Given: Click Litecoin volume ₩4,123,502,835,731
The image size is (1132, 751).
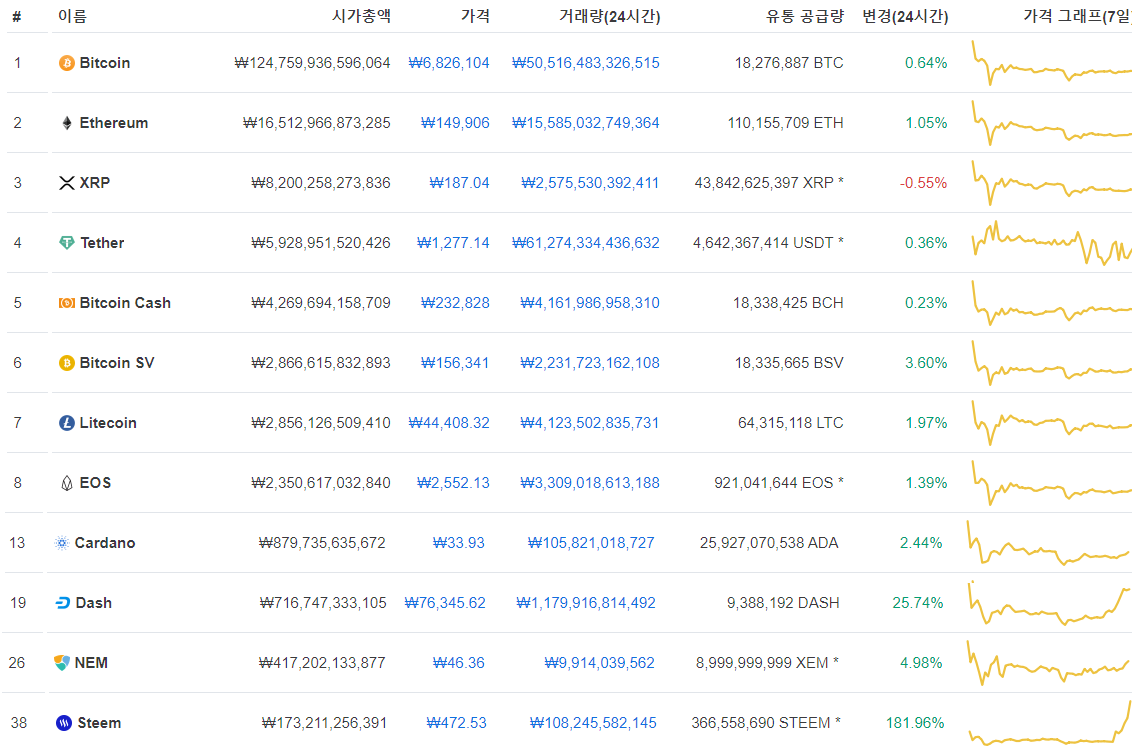Looking at the screenshot, I should (590, 422).
